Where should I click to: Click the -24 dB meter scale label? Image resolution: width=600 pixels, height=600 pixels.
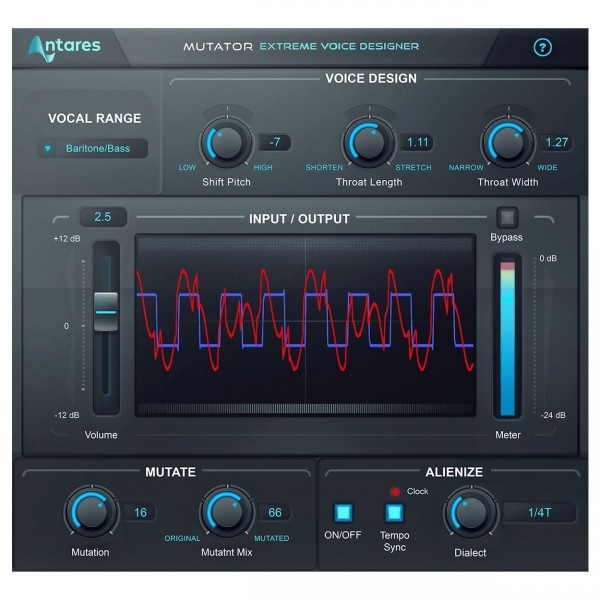pyautogui.click(x=553, y=415)
